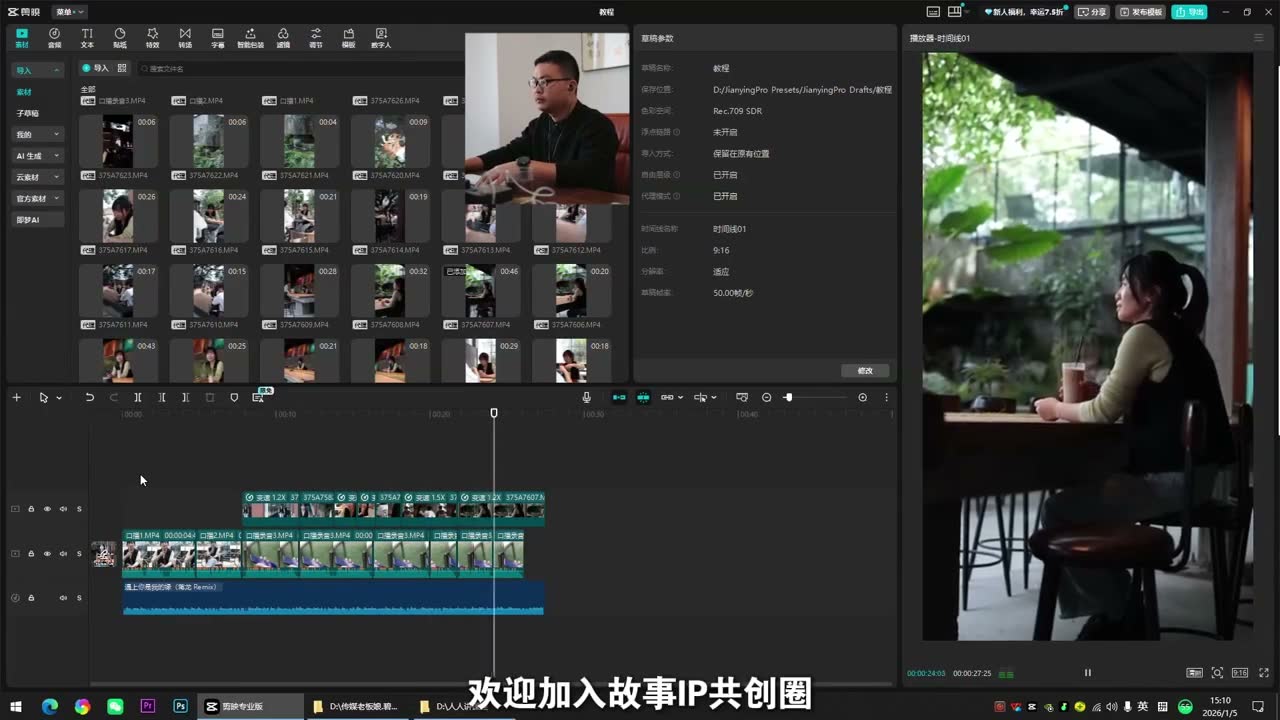Viewport: 1280px width, 720px height.
Task: Open the 菜单 dropdown in title bar
Action: 69,12
